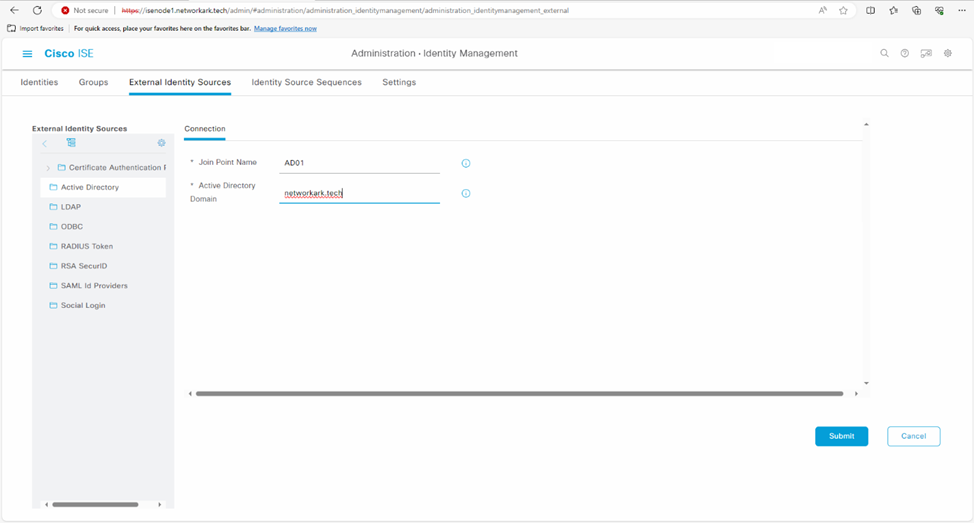This screenshot has width=974, height=523.
Task: Switch to the Identity Source Sequences tab
Action: click(x=306, y=82)
